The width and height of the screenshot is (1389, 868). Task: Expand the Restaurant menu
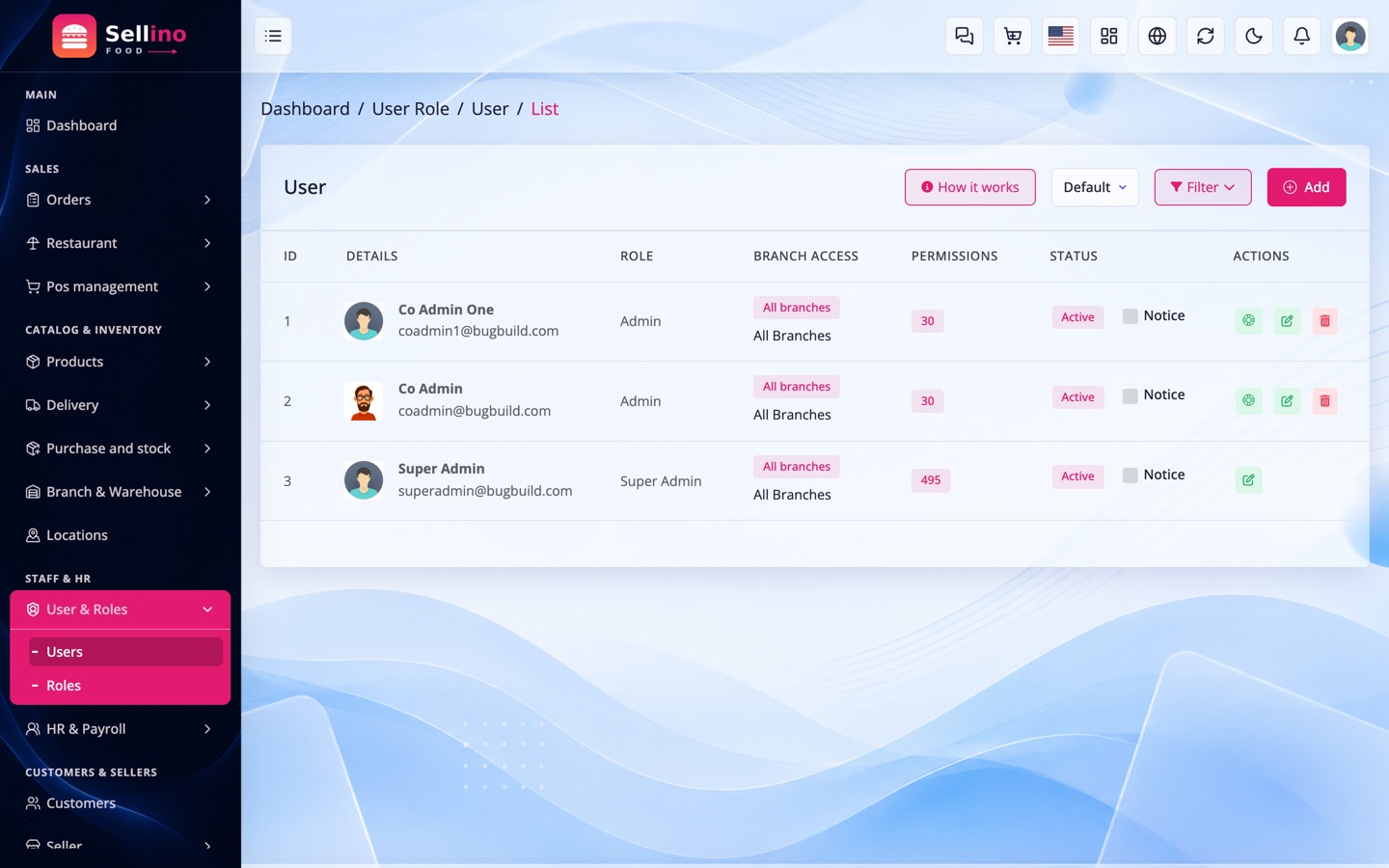pyautogui.click(x=120, y=243)
